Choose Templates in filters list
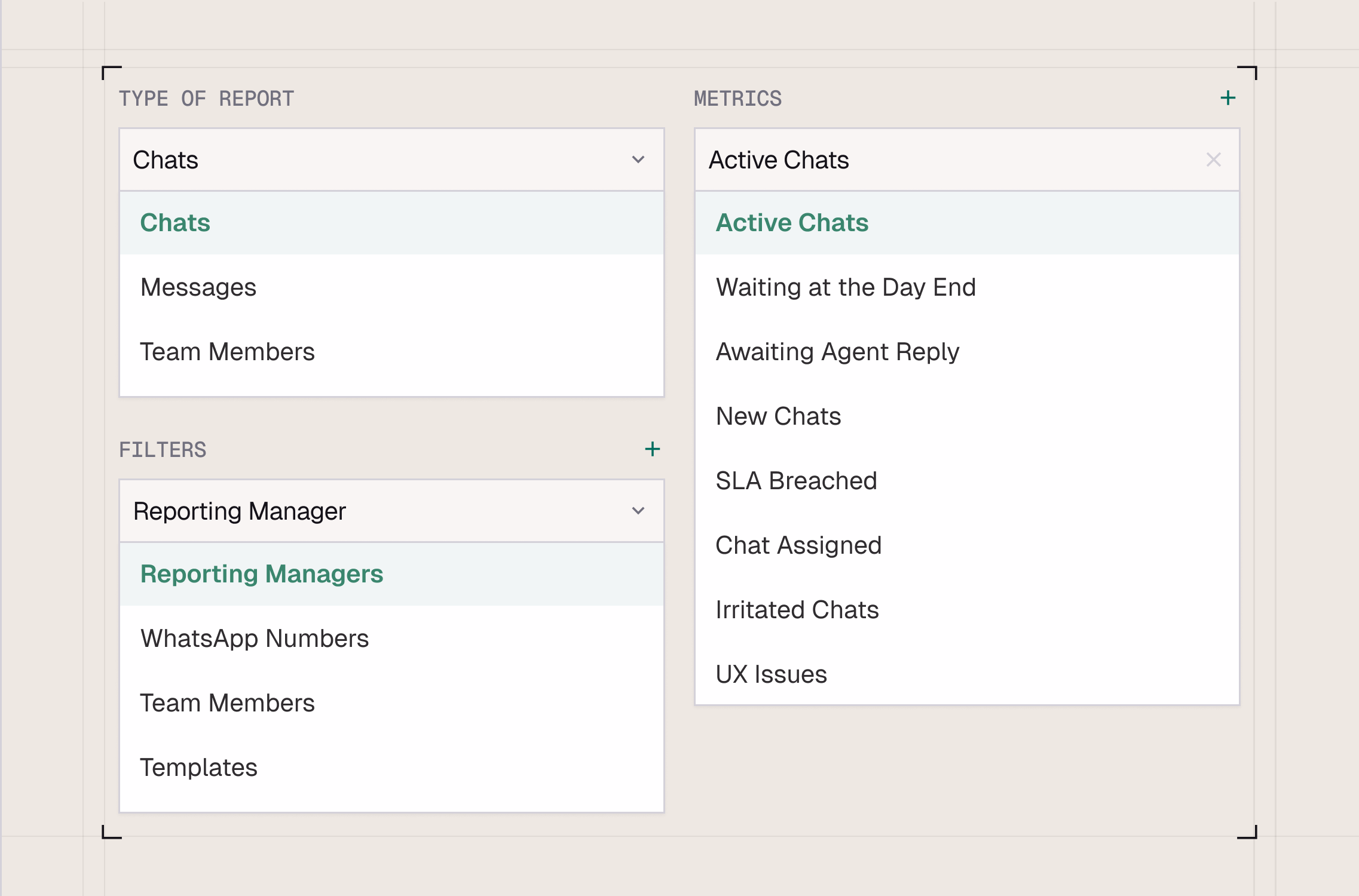Viewport: 1359px width, 896px height. coord(198,768)
